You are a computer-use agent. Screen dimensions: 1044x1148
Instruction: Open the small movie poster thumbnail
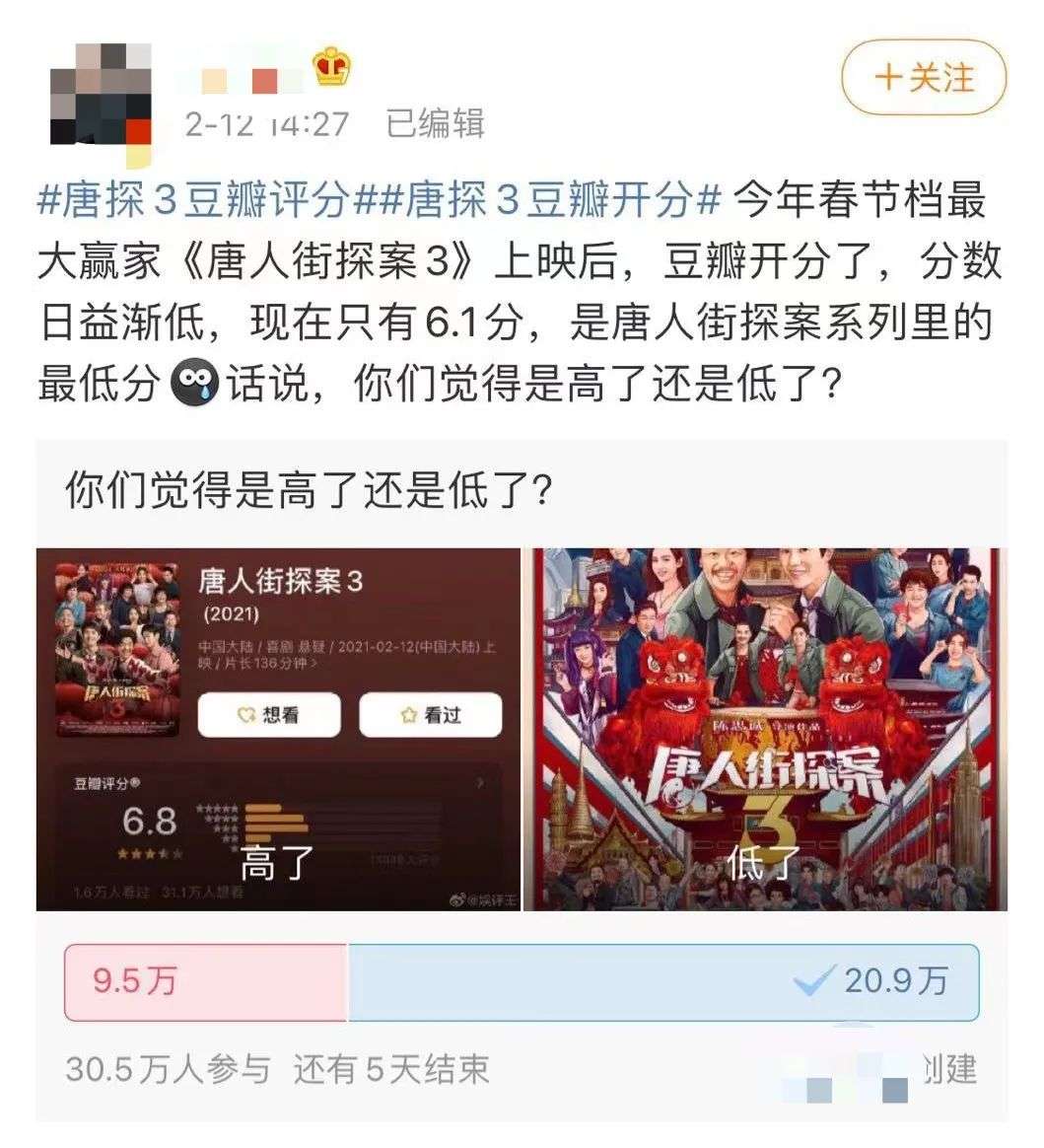[117, 649]
